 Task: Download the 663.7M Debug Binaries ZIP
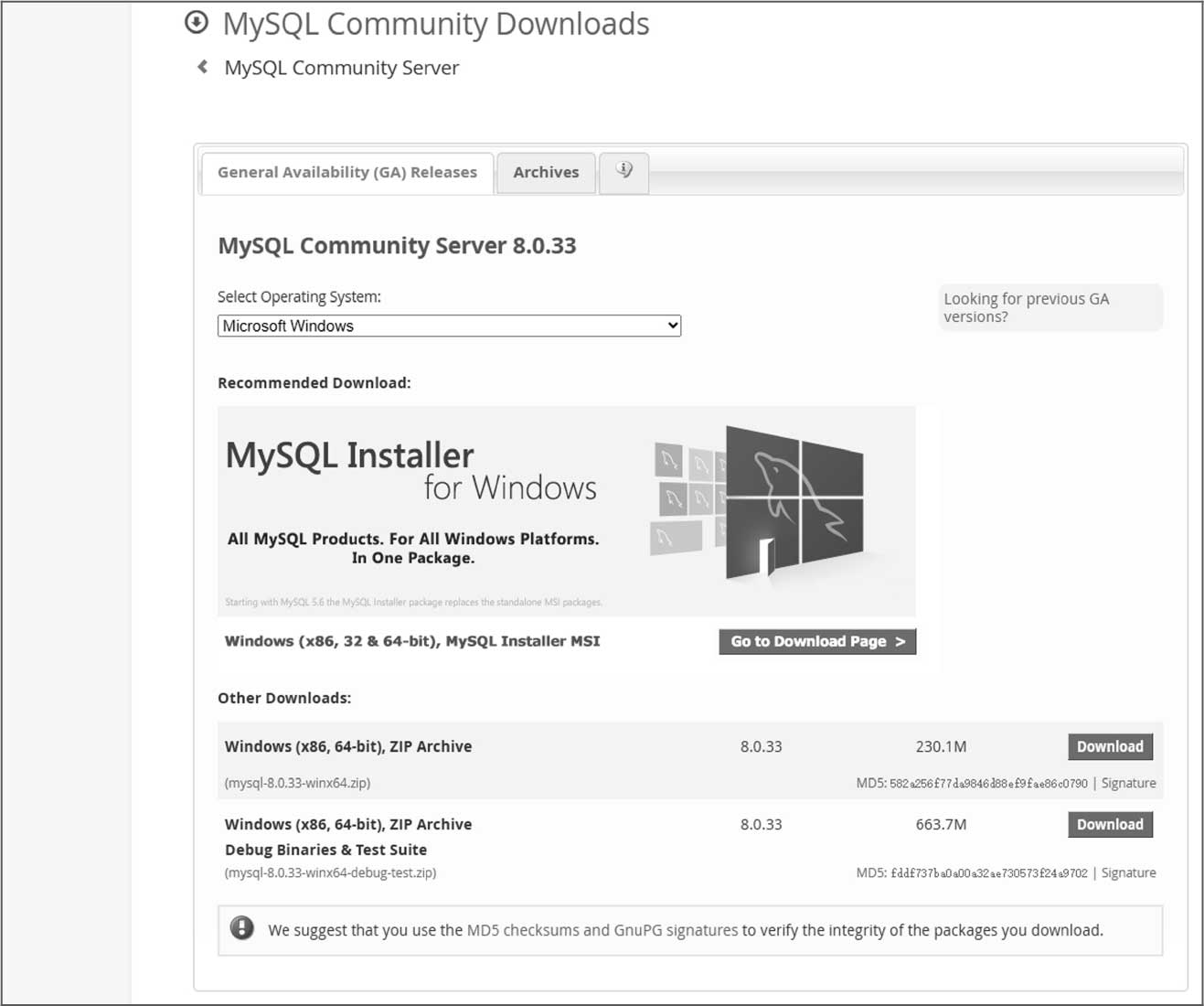[1110, 824]
